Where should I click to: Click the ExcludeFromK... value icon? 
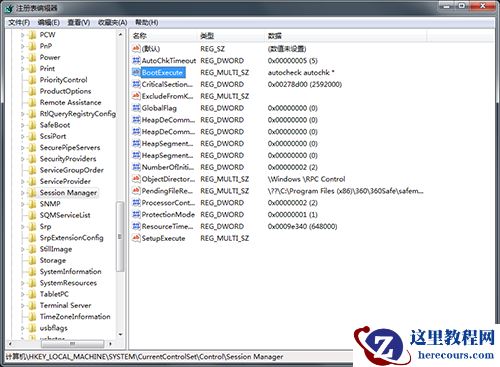[136, 96]
